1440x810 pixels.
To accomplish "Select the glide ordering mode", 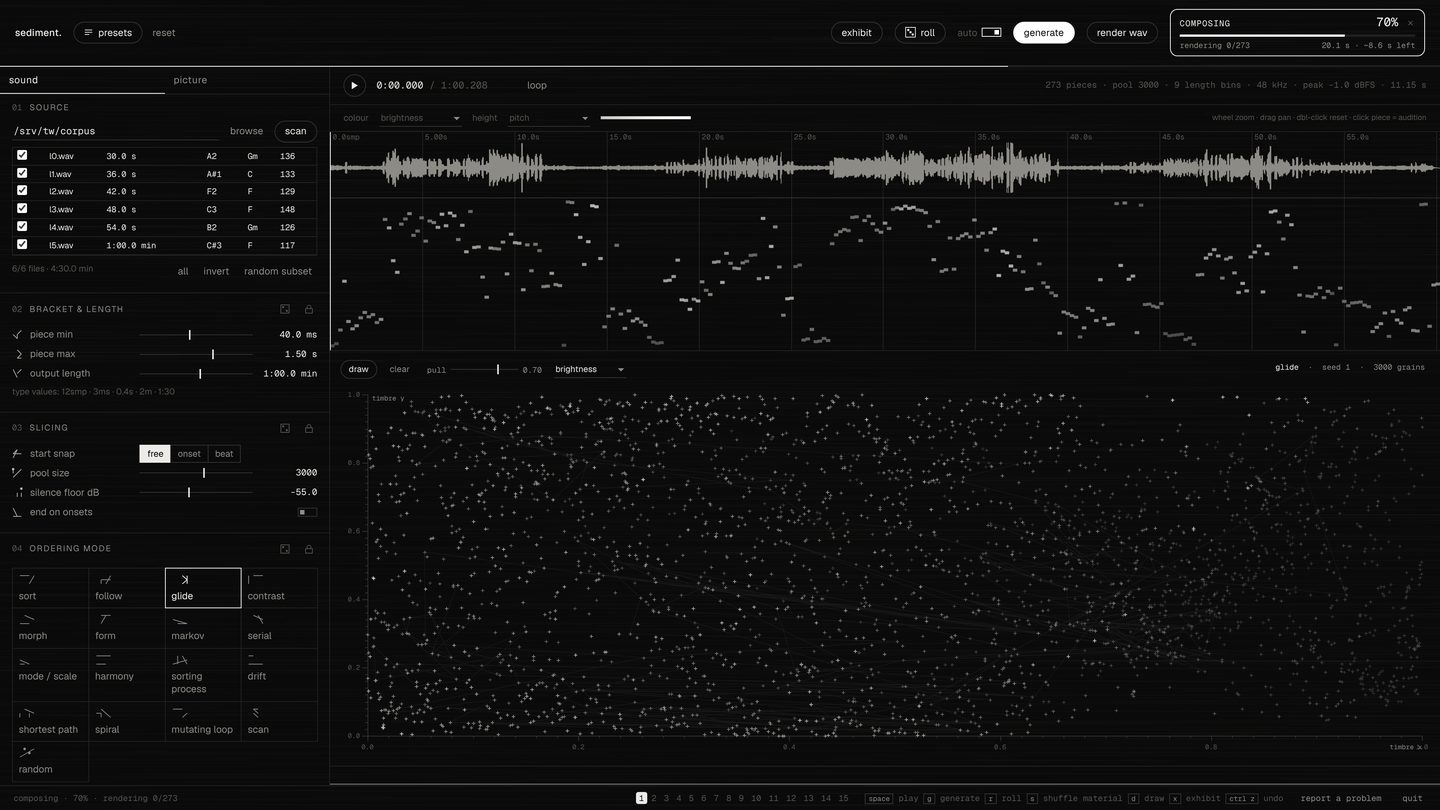I will click(203, 588).
